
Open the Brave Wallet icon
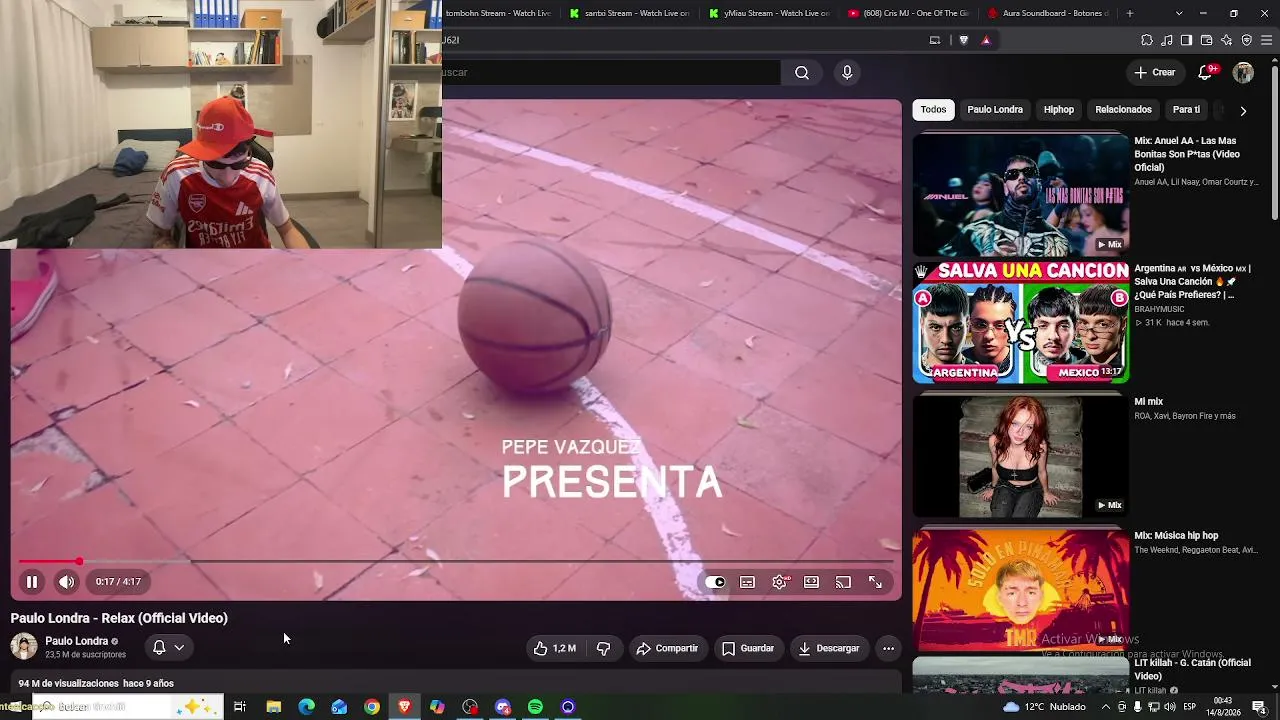1206,40
